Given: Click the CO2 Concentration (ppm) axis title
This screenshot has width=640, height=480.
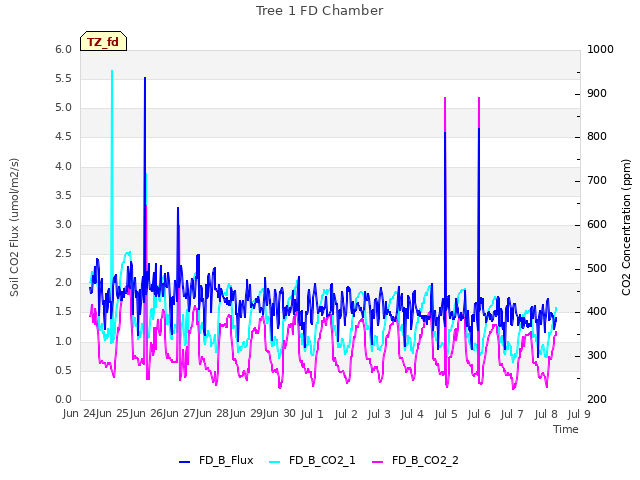Looking at the screenshot, I should (x=626, y=227).
